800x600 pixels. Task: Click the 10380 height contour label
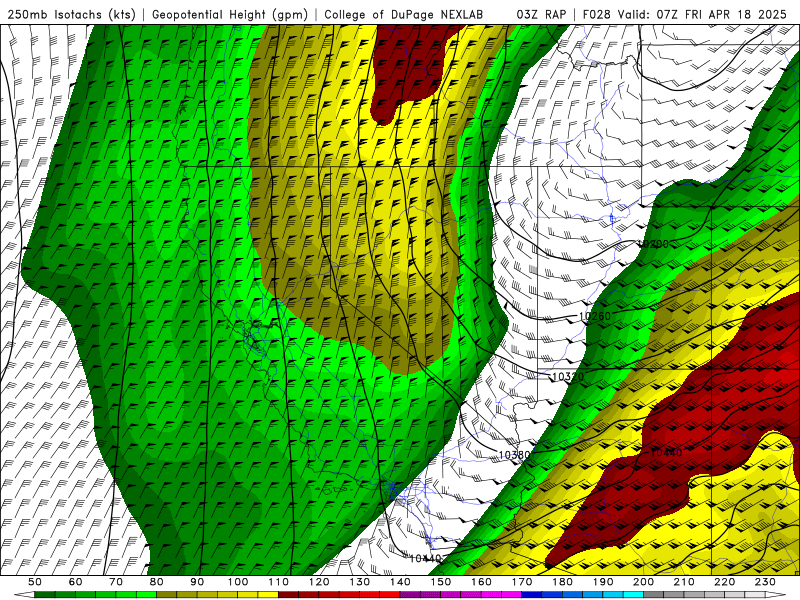(514, 455)
